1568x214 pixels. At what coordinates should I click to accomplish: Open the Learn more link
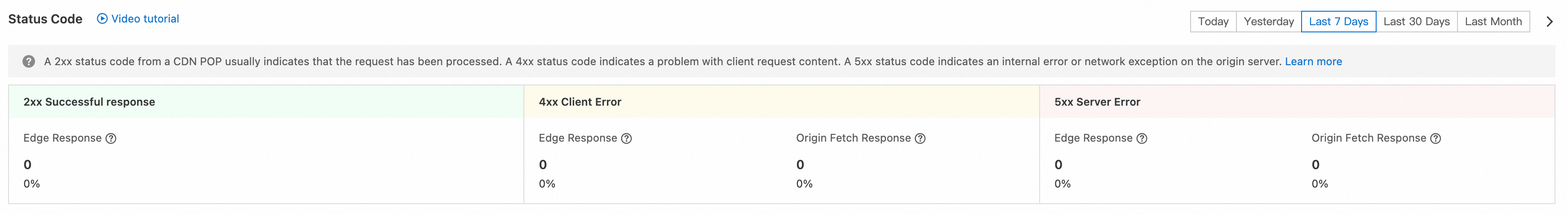(x=1313, y=62)
